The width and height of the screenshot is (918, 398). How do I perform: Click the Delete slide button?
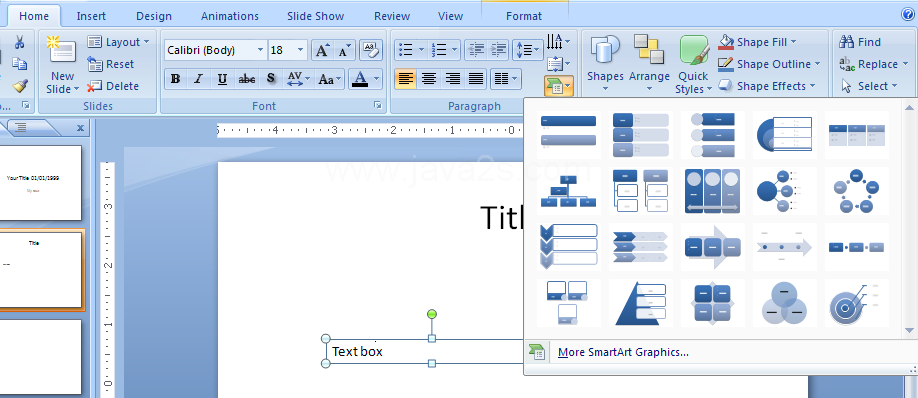pyautogui.click(x=114, y=86)
